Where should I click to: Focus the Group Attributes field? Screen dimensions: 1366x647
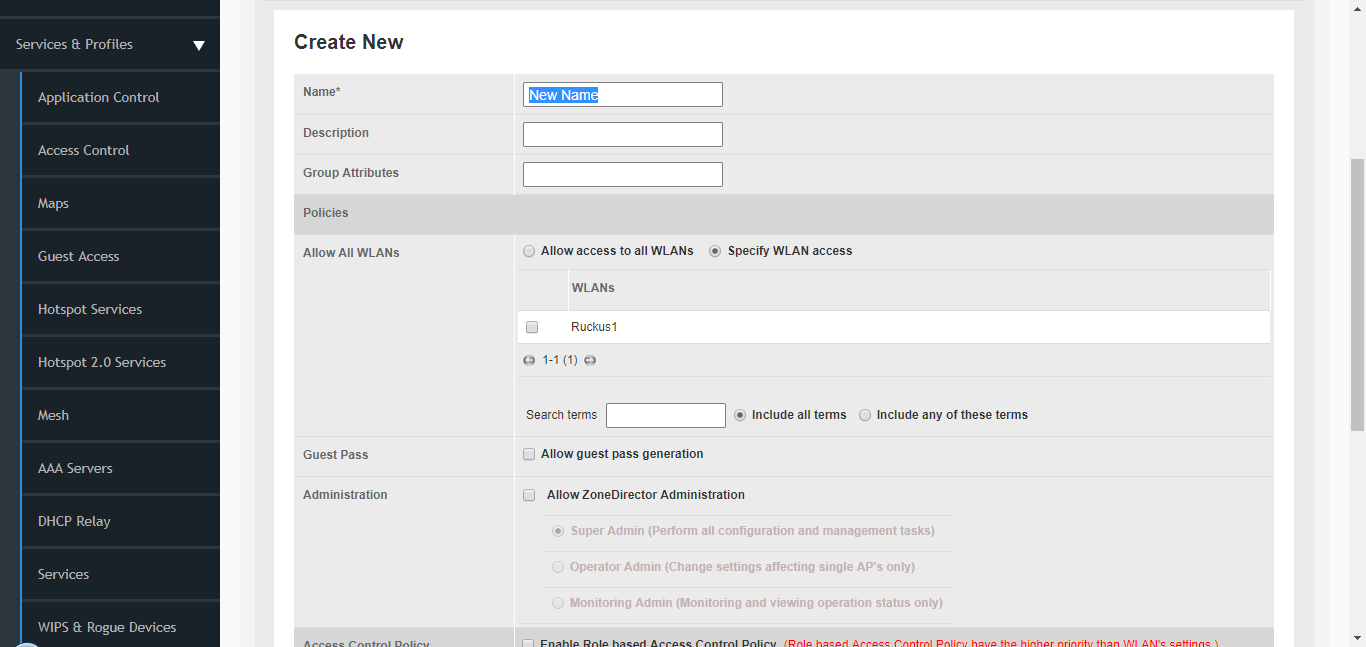click(622, 175)
